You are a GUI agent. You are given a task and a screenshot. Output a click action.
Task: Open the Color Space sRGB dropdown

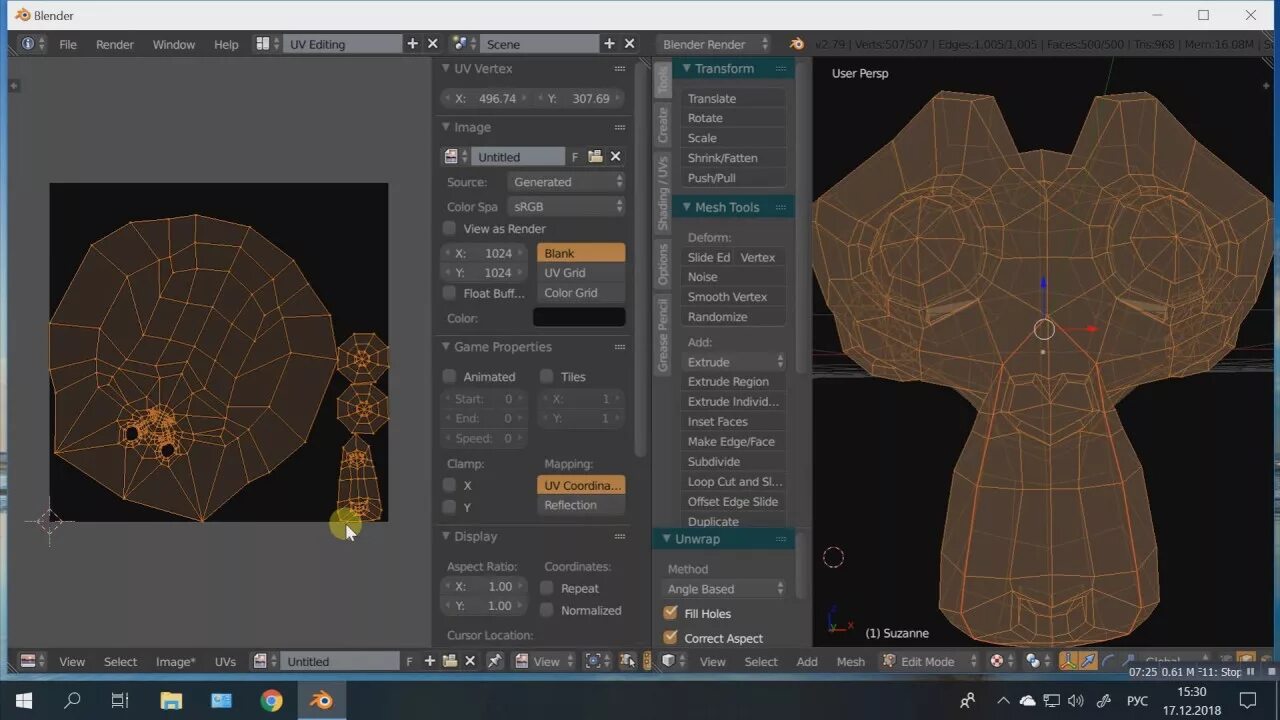(566, 206)
